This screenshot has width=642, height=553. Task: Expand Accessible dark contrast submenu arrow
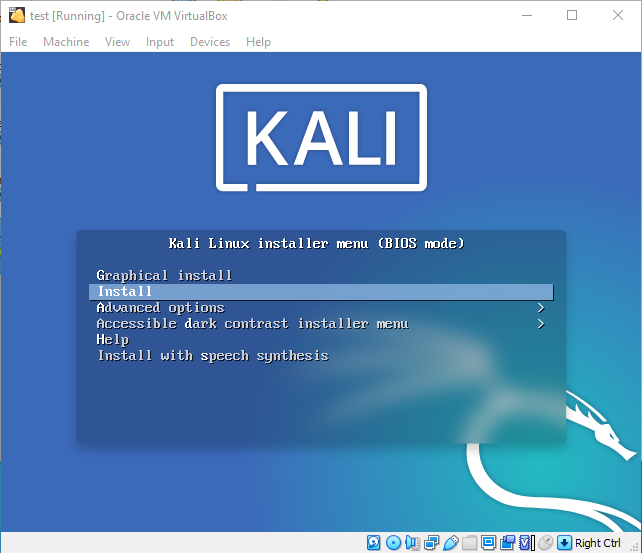pos(541,324)
